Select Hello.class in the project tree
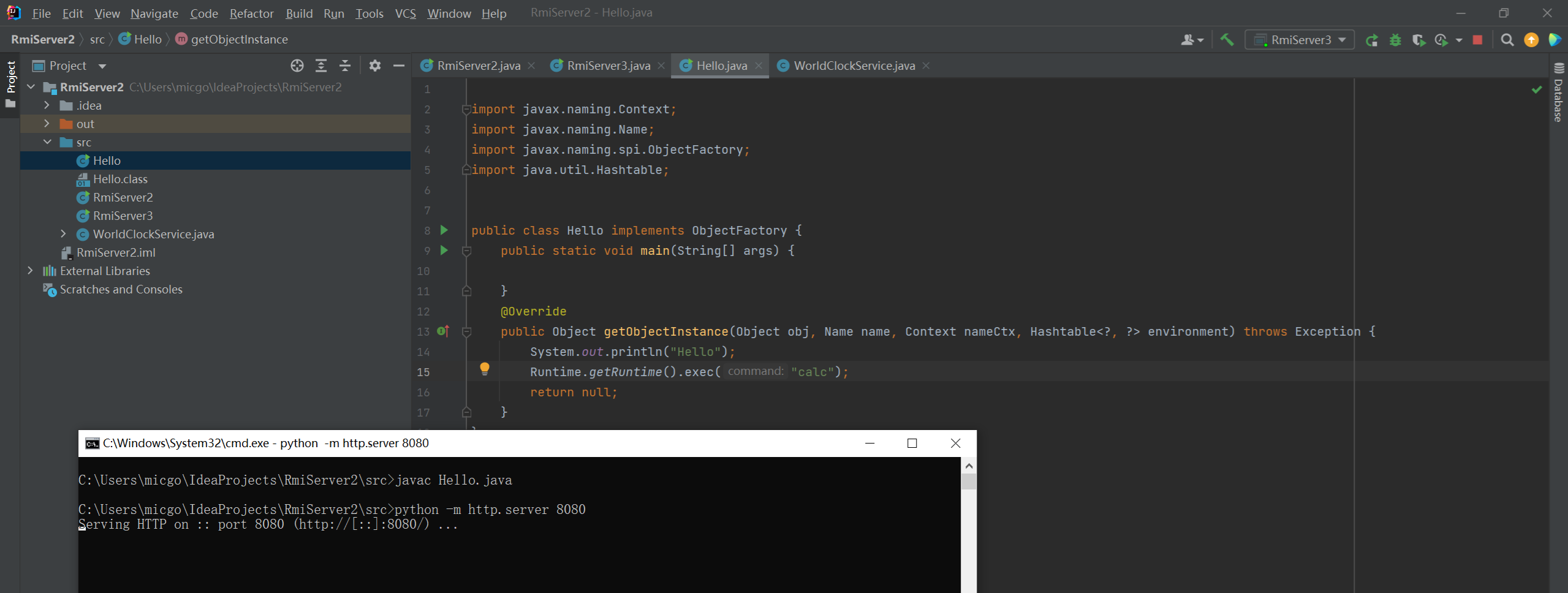Viewport: 1568px width, 593px height. click(x=120, y=179)
